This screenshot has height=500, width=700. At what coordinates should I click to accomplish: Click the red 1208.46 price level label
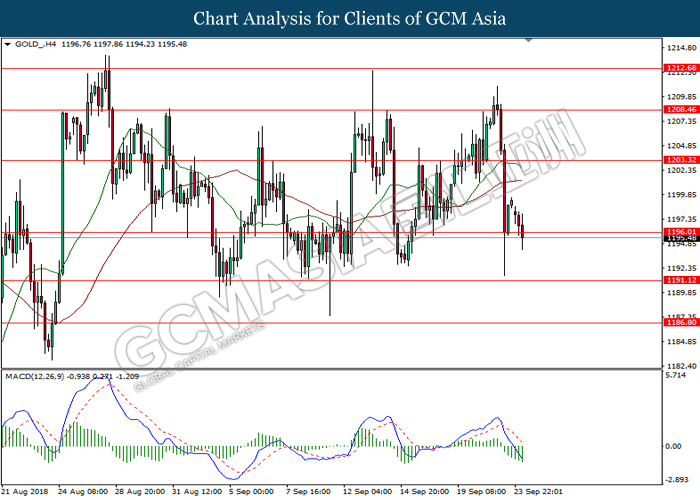682,109
